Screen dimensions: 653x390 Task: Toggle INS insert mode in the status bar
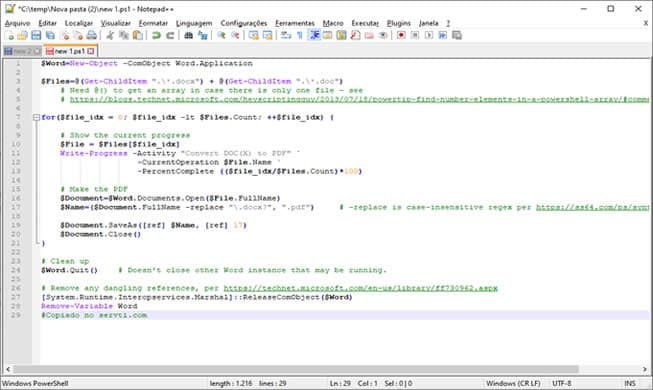pos(630,383)
